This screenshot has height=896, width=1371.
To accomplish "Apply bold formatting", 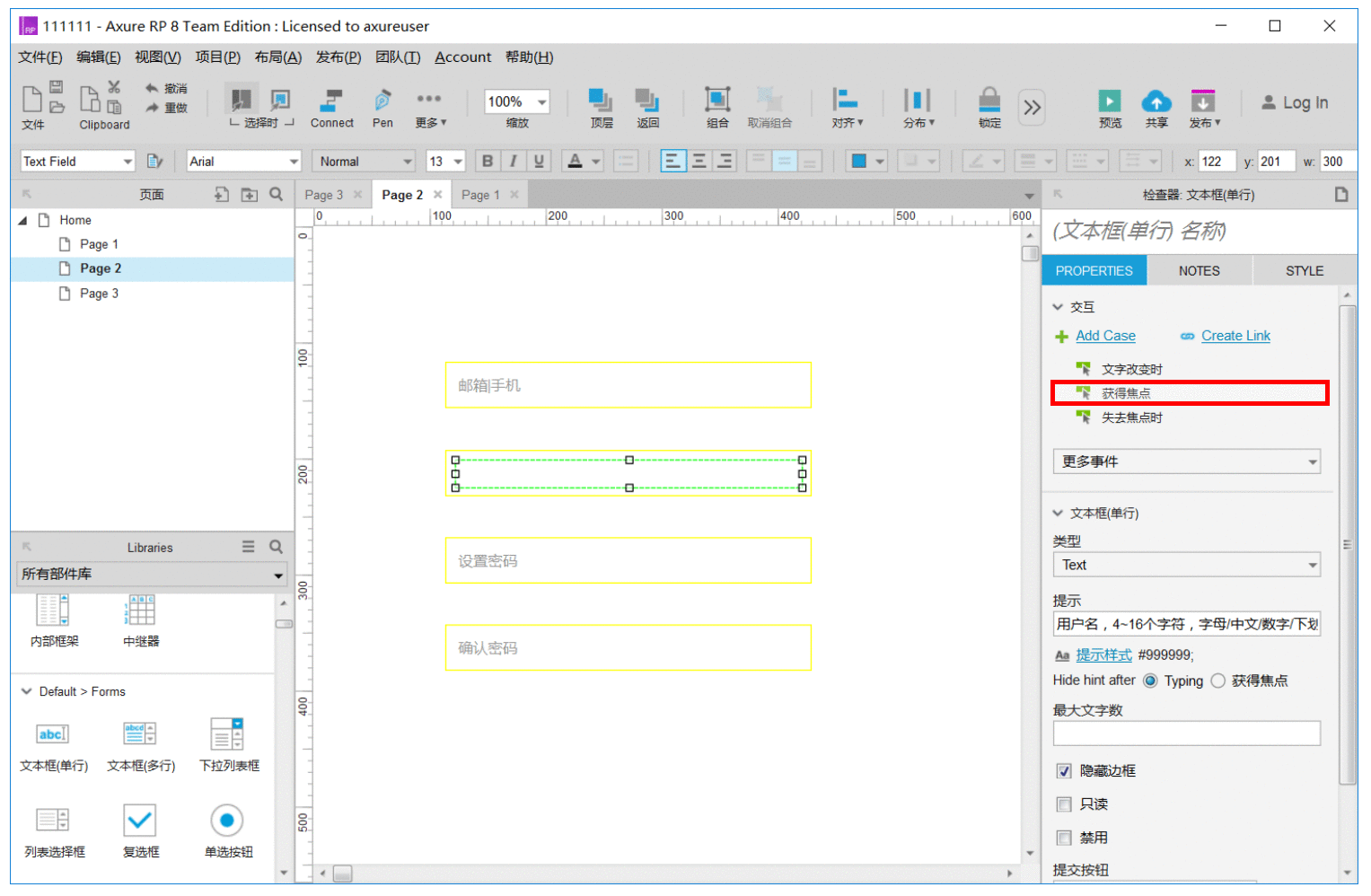I will coord(488,161).
